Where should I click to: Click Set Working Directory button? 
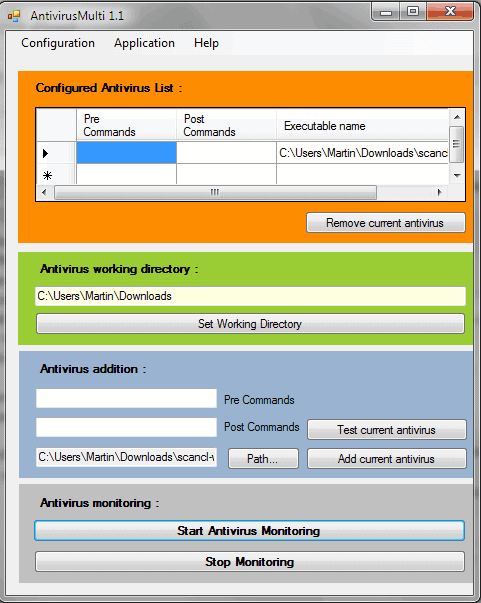250,324
